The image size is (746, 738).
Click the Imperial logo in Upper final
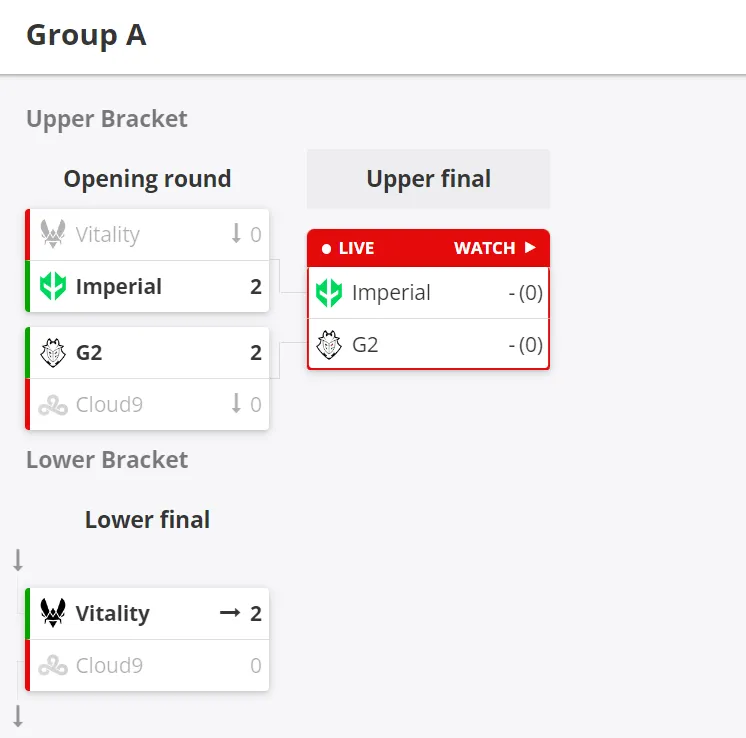click(x=329, y=293)
